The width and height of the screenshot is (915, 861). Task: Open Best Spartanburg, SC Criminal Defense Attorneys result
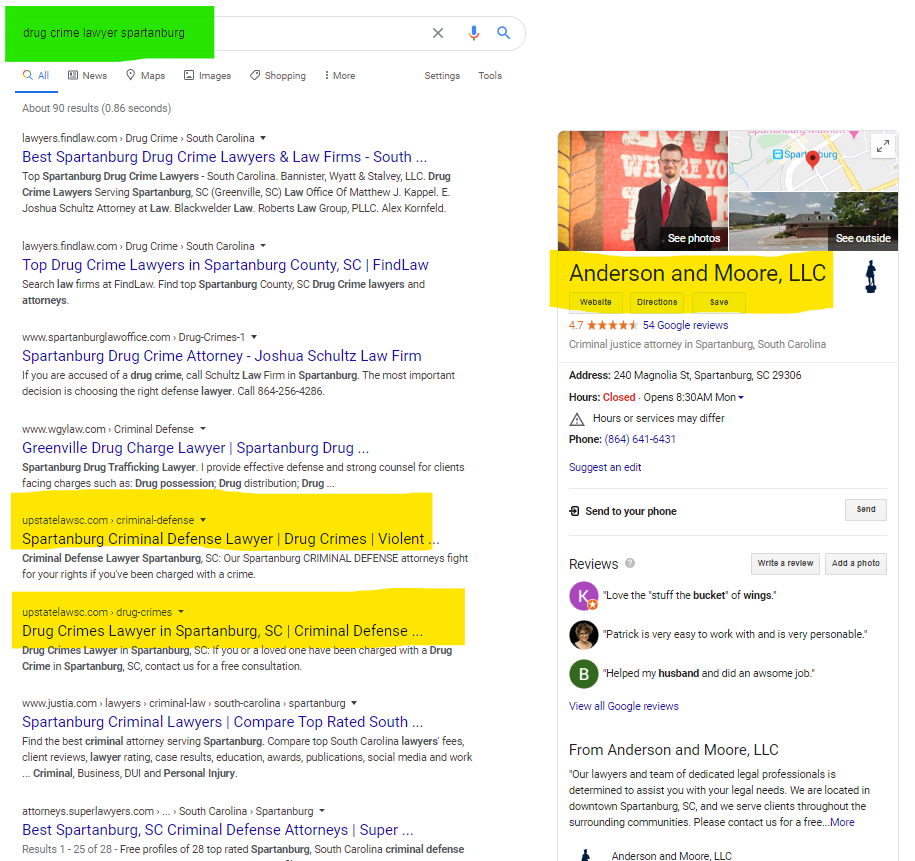(x=218, y=830)
